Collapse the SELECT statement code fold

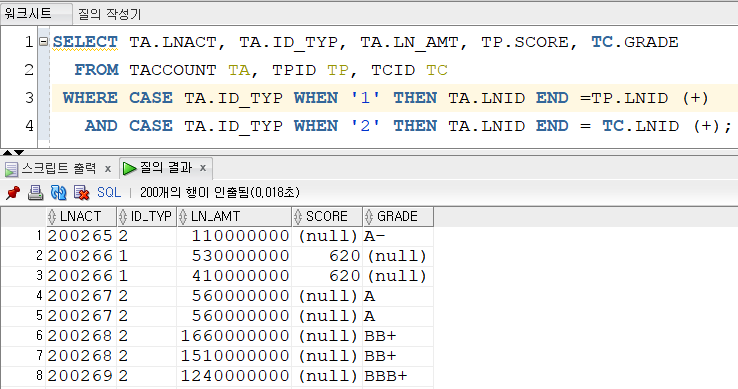[x=43, y=41]
